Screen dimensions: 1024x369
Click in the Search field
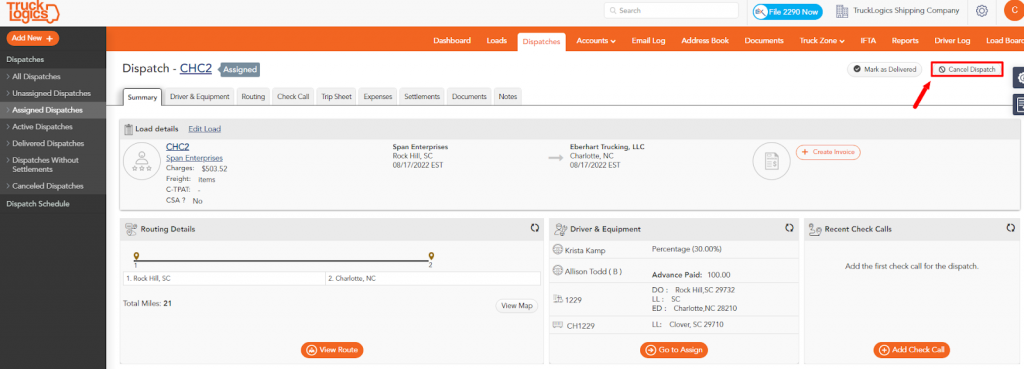click(671, 10)
